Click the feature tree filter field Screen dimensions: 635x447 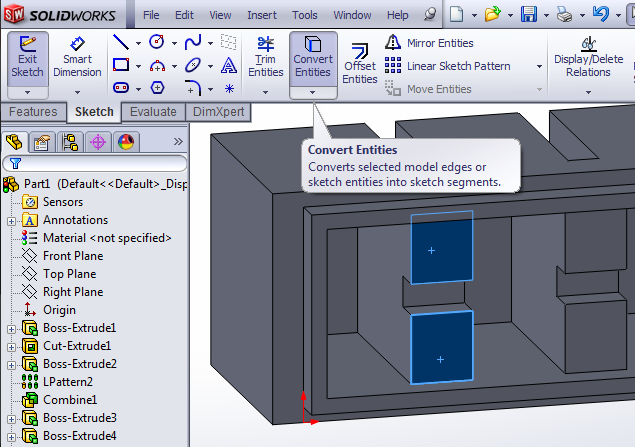[x=94, y=164]
